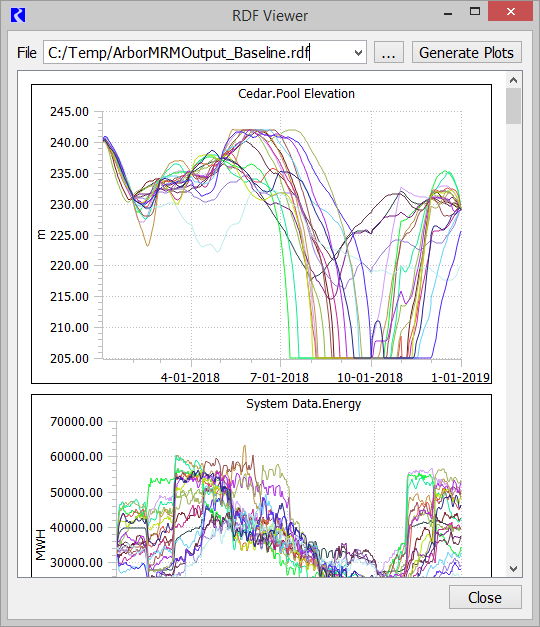Image resolution: width=540 pixels, height=627 pixels.
Task: Click the browse ellipsis button
Action: (388, 52)
